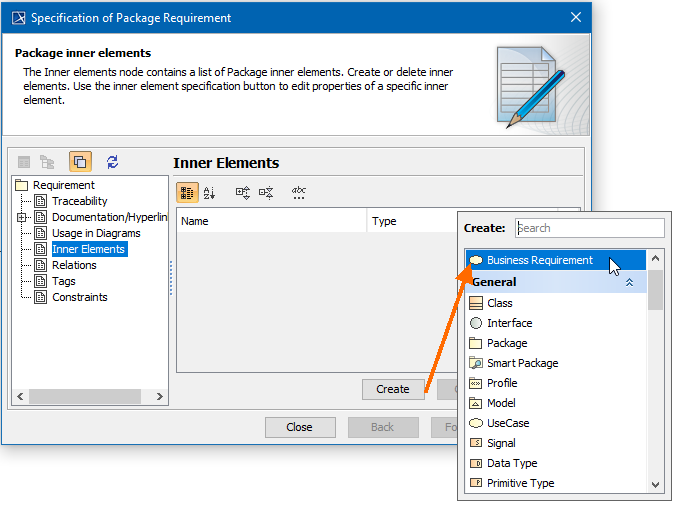Select the UseCase element icon

pyautogui.click(x=476, y=423)
